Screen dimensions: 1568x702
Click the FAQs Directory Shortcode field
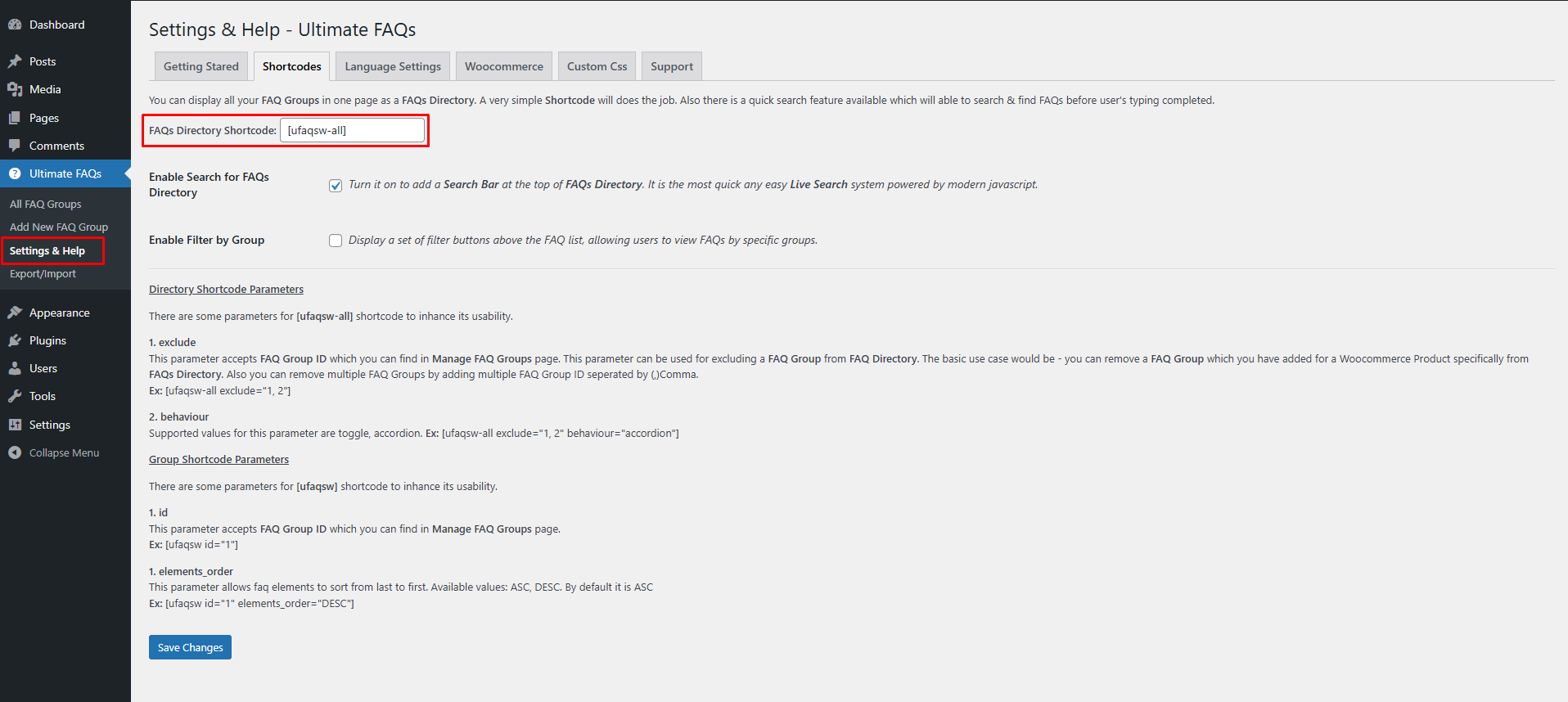[x=352, y=130]
